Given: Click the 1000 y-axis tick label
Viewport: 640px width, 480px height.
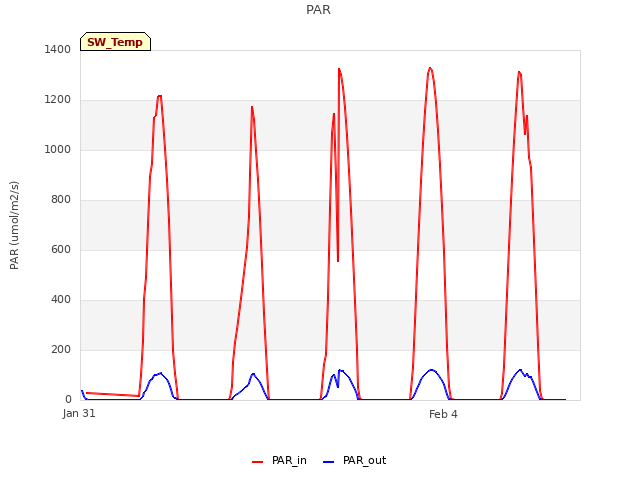Looking at the screenshot, I should coord(58,149).
